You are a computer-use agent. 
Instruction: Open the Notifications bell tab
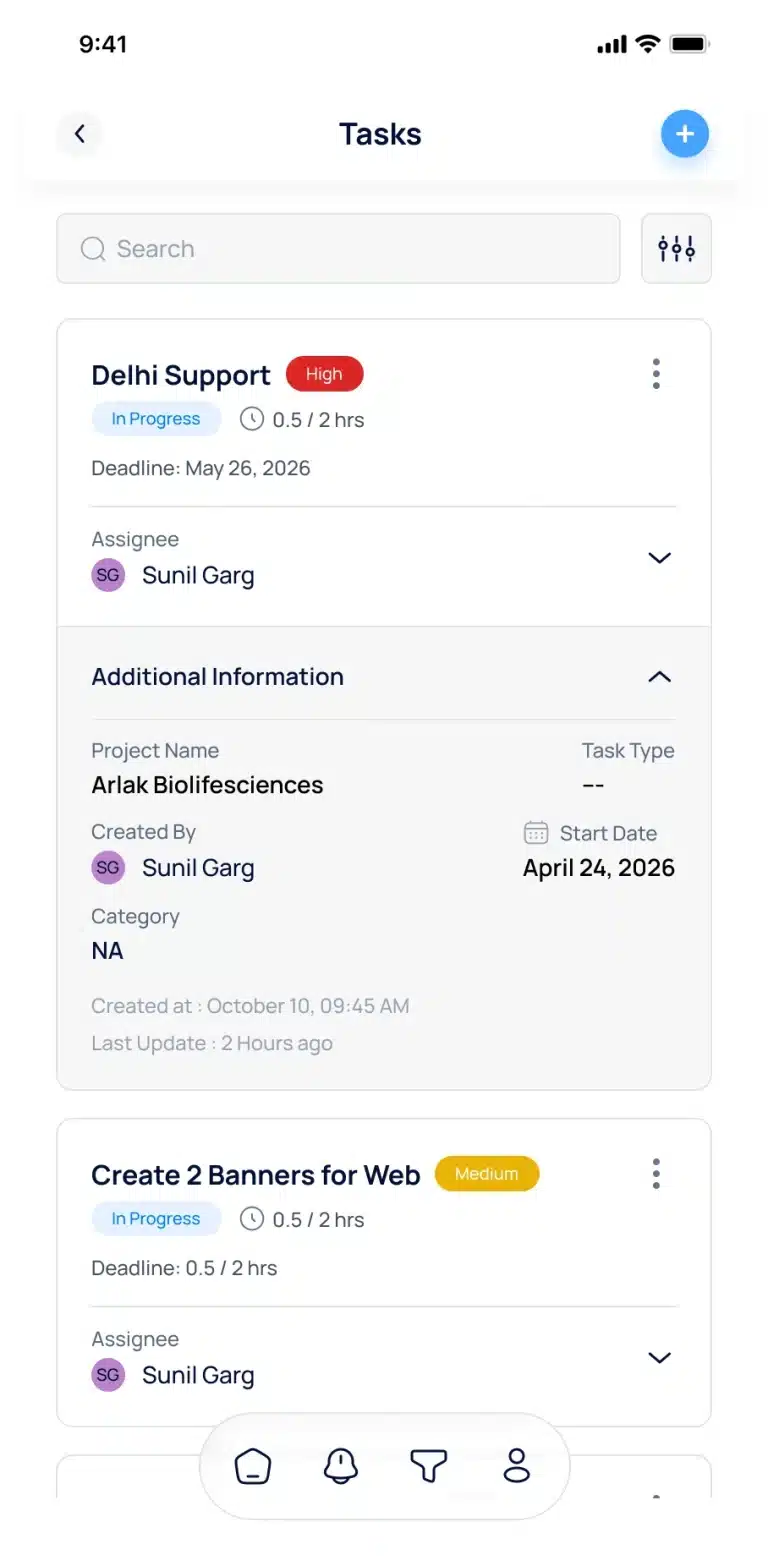(x=341, y=1467)
